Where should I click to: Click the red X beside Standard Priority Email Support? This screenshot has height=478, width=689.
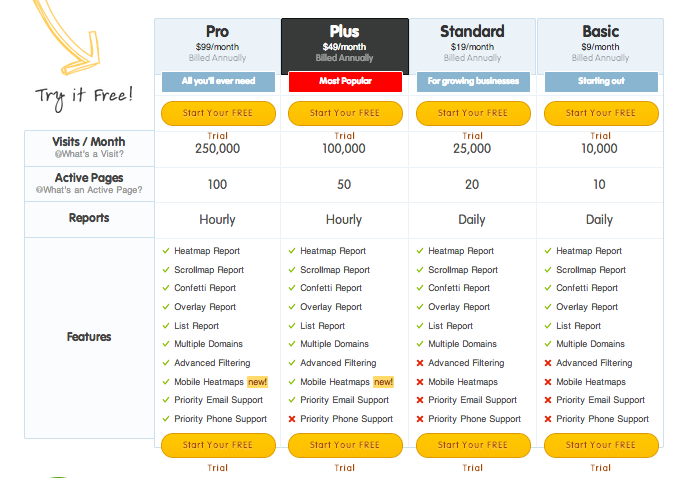point(420,400)
